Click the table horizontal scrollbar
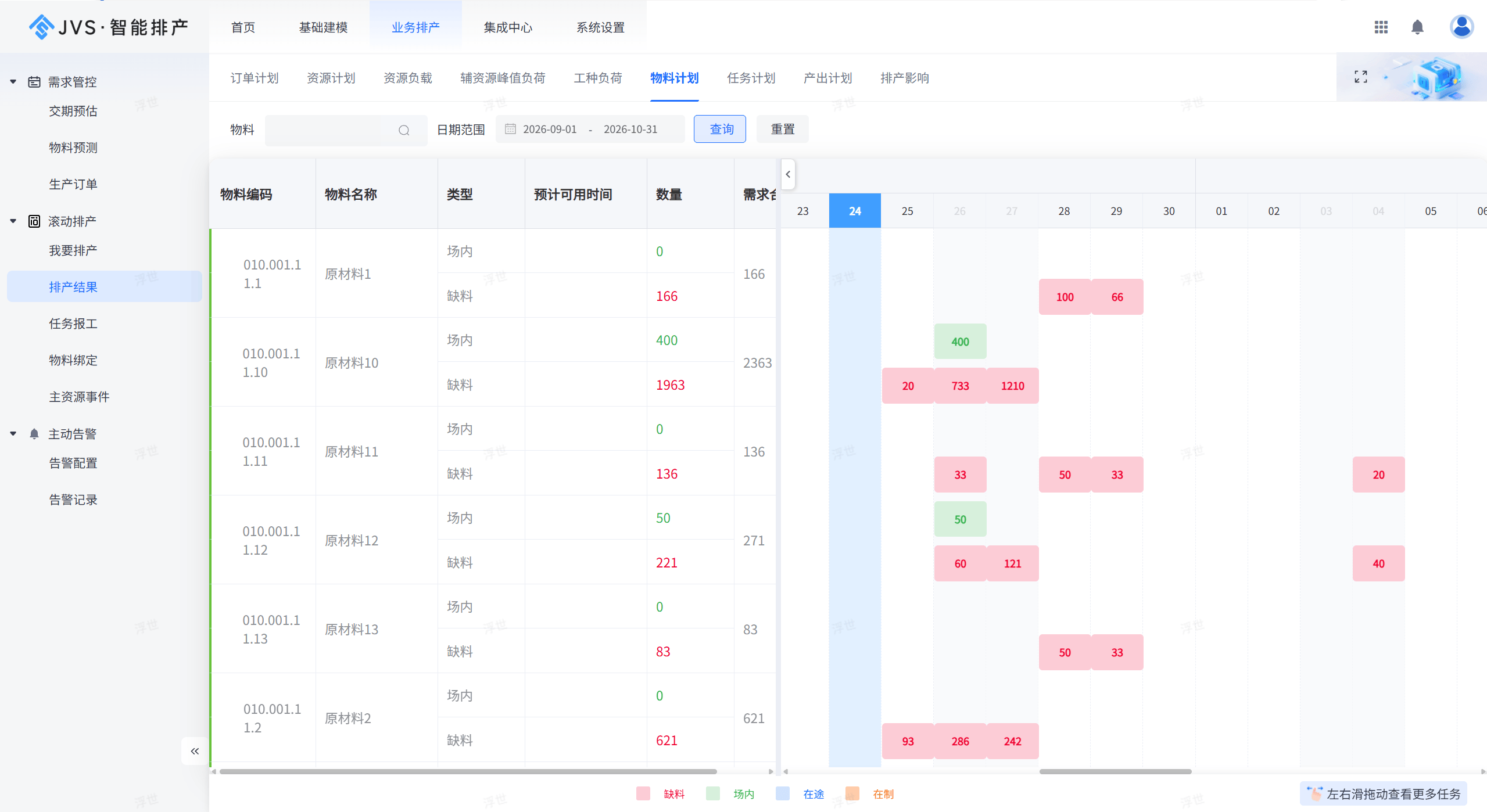This screenshot has height=812, width=1487. pyautogui.click(x=468, y=771)
